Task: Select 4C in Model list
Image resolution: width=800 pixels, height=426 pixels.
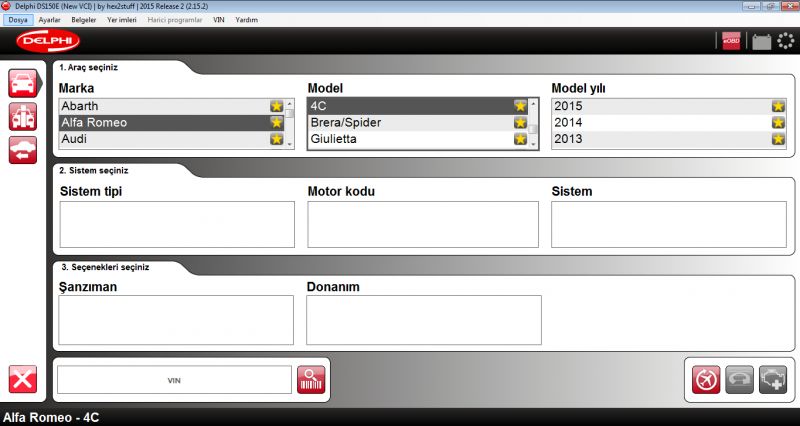Action: click(418, 106)
